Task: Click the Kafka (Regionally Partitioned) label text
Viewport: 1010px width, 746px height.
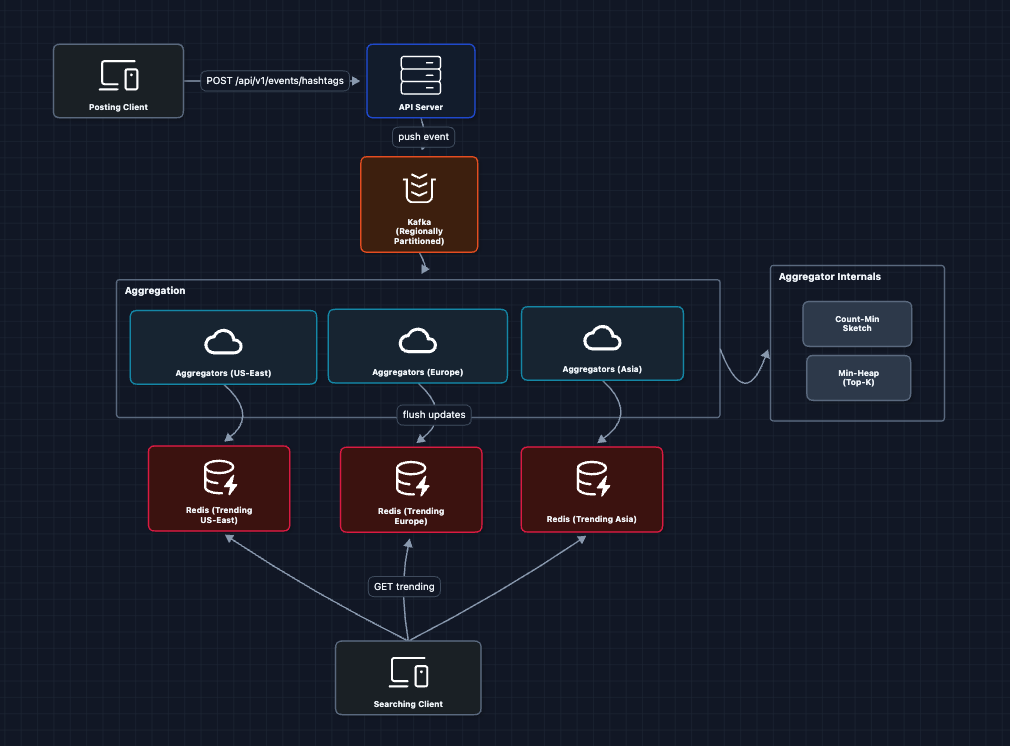Action: pos(419,231)
